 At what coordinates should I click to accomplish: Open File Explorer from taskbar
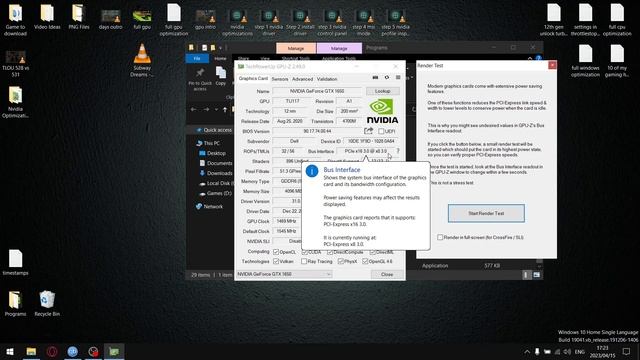tap(31, 351)
